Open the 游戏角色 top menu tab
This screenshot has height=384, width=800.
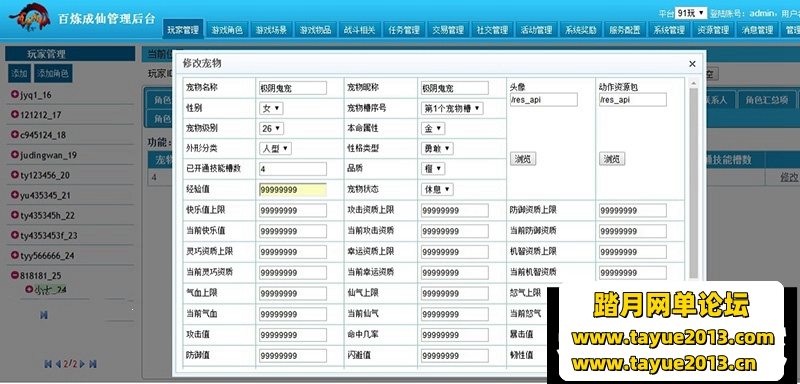[227, 30]
